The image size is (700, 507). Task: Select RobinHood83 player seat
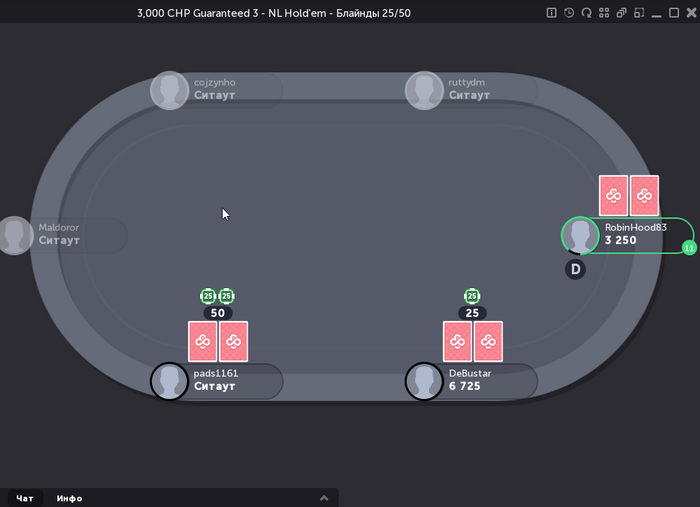point(627,235)
